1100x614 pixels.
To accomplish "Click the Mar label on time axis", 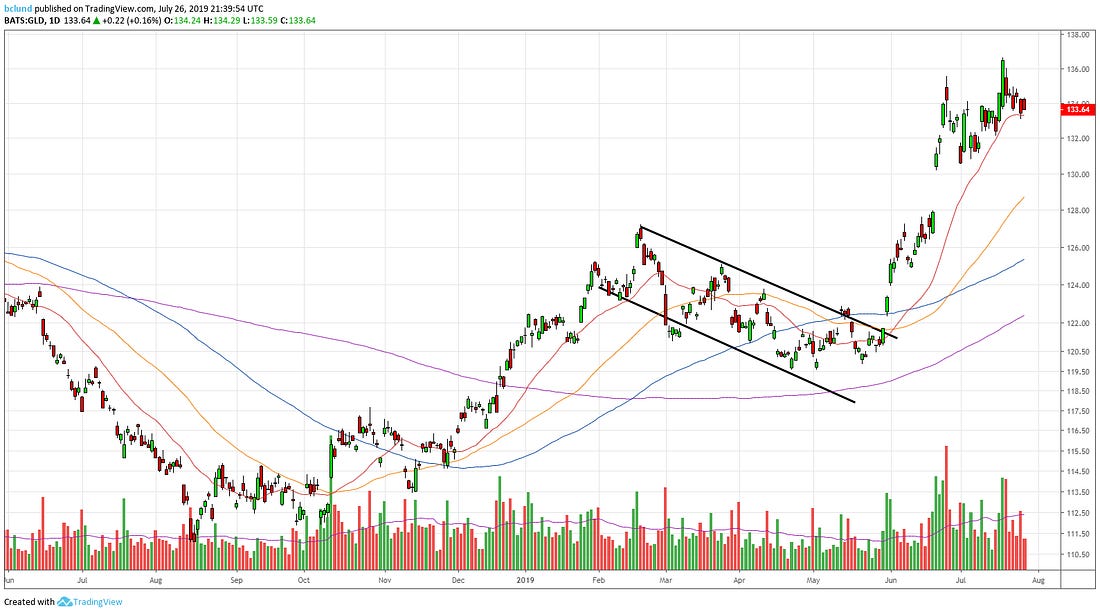I will [x=667, y=578].
